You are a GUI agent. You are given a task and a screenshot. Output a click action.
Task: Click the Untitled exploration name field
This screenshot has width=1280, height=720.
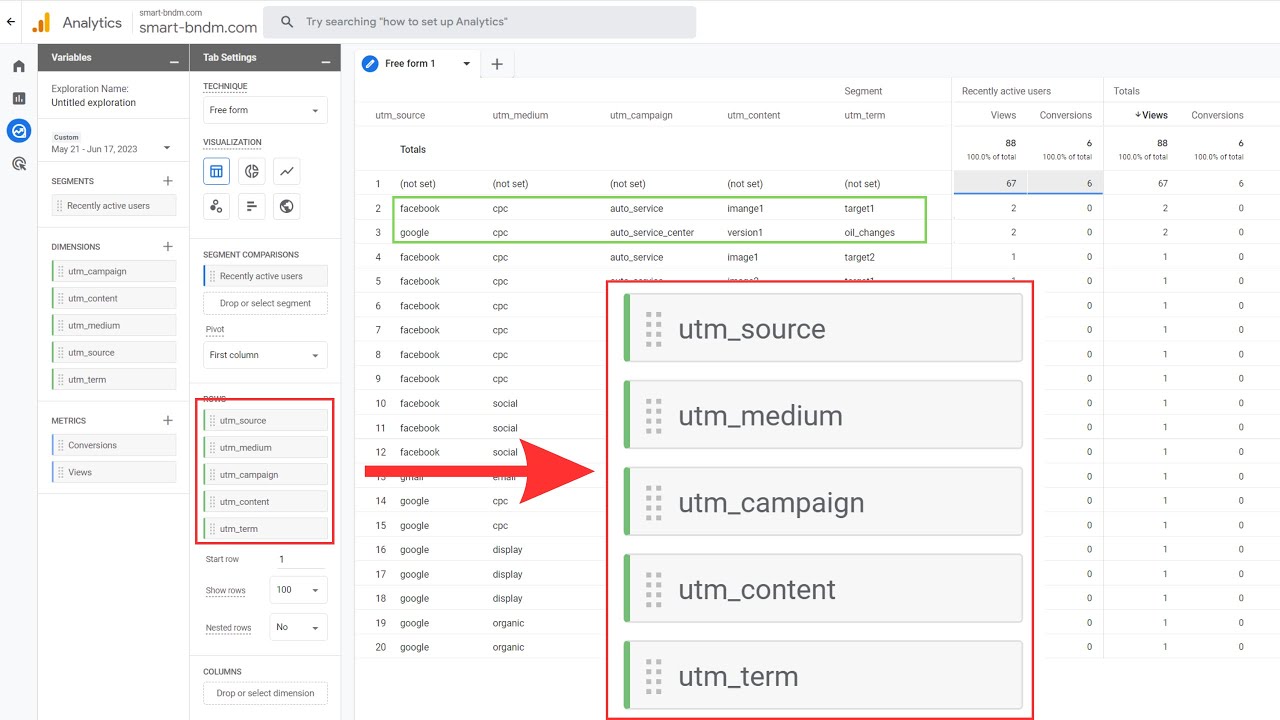tap(94, 103)
